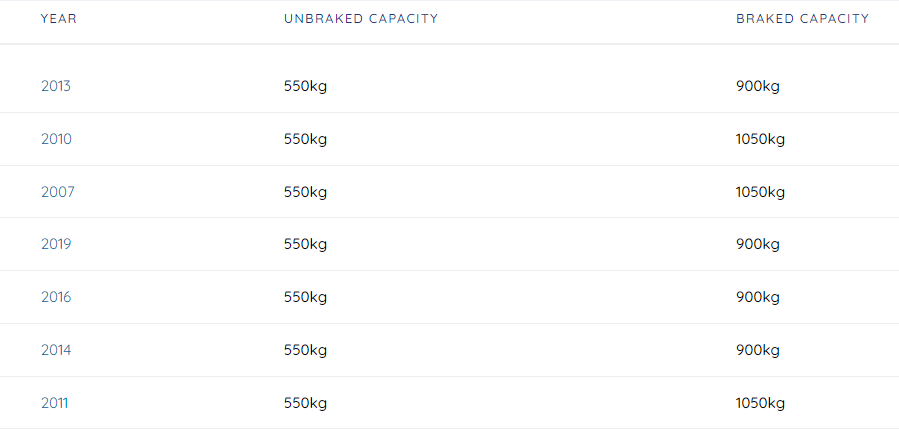The image size is (899, 448).
Task: Select 900kg braked capacity for 2013
Action: [758, 87]
